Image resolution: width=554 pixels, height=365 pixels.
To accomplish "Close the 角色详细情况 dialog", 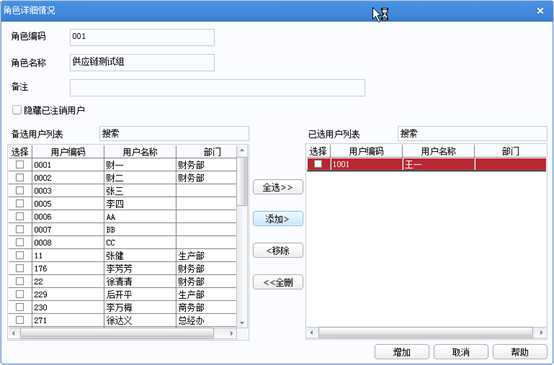I will point(540,11).
